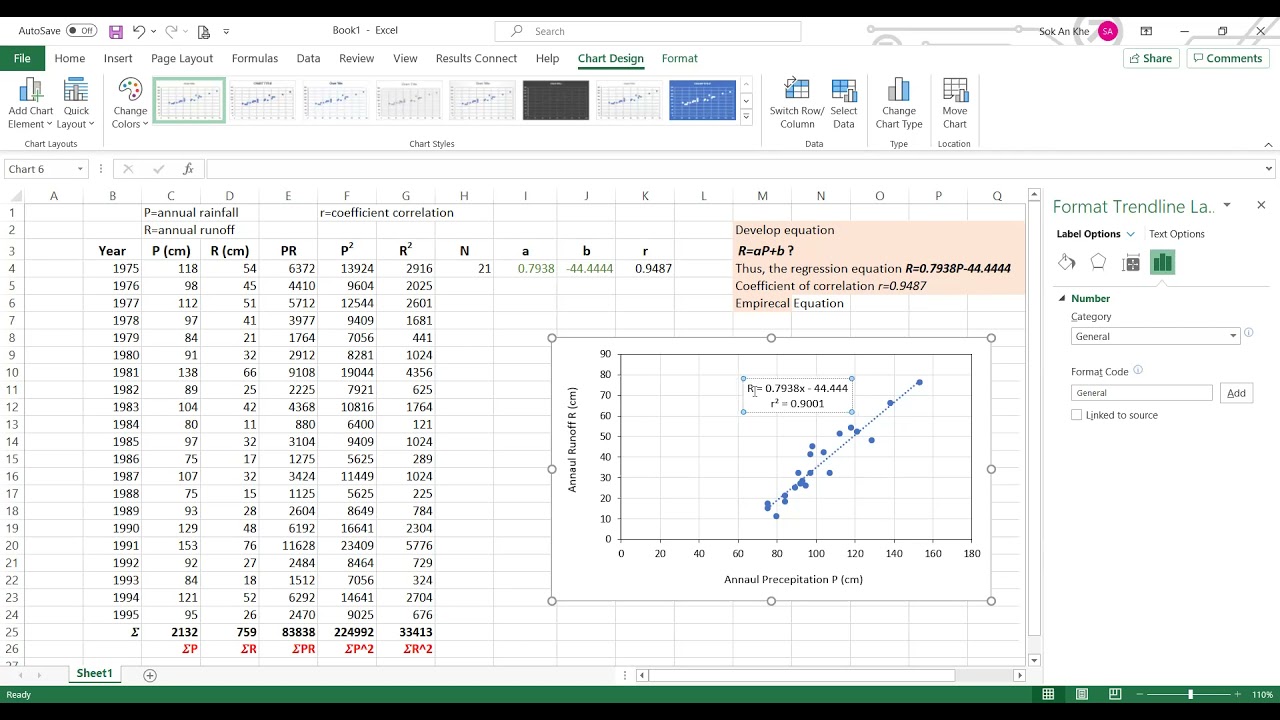Redo the last action
This screenshot has width=1280, height=720.
click(171, 31)
